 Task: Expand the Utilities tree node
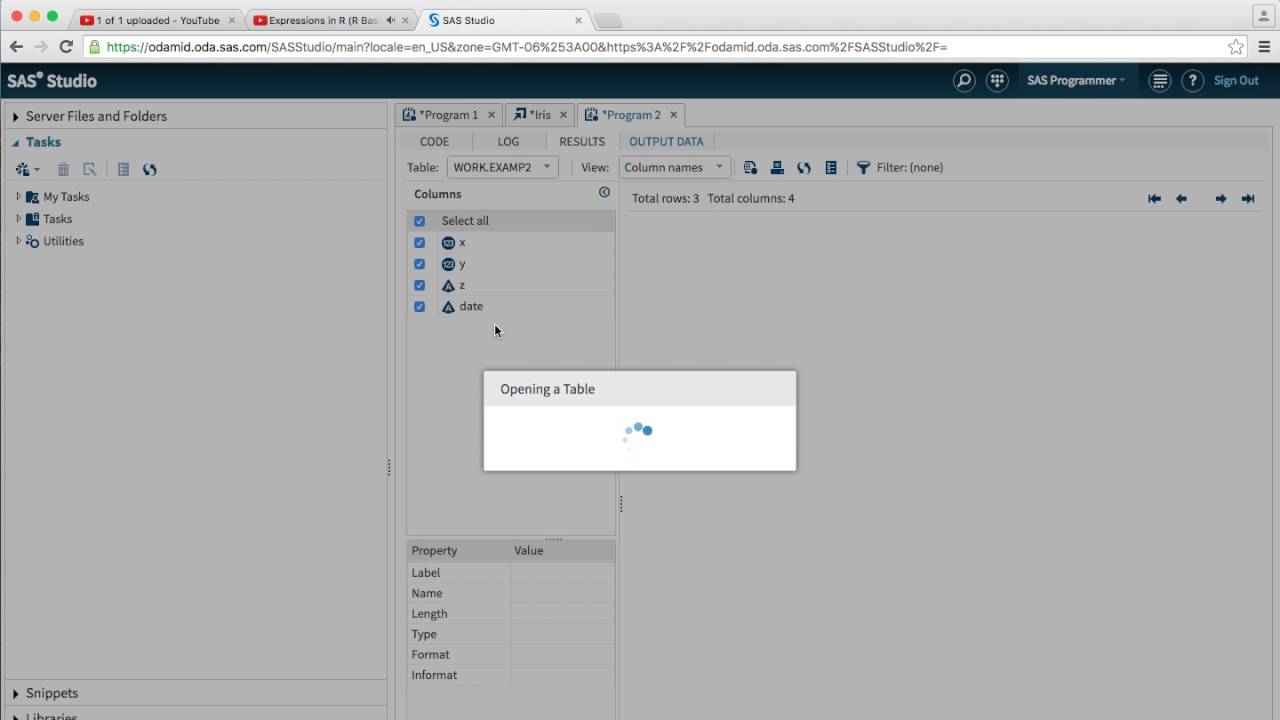tap(18, 240)
